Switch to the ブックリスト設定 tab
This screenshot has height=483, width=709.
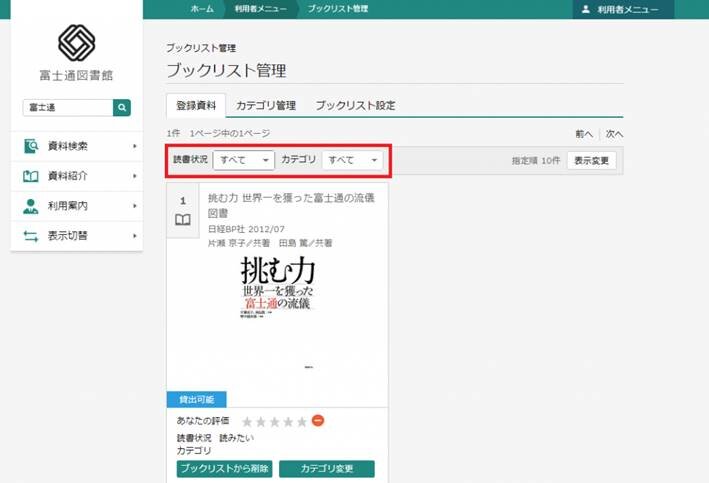tap(355, 105)
